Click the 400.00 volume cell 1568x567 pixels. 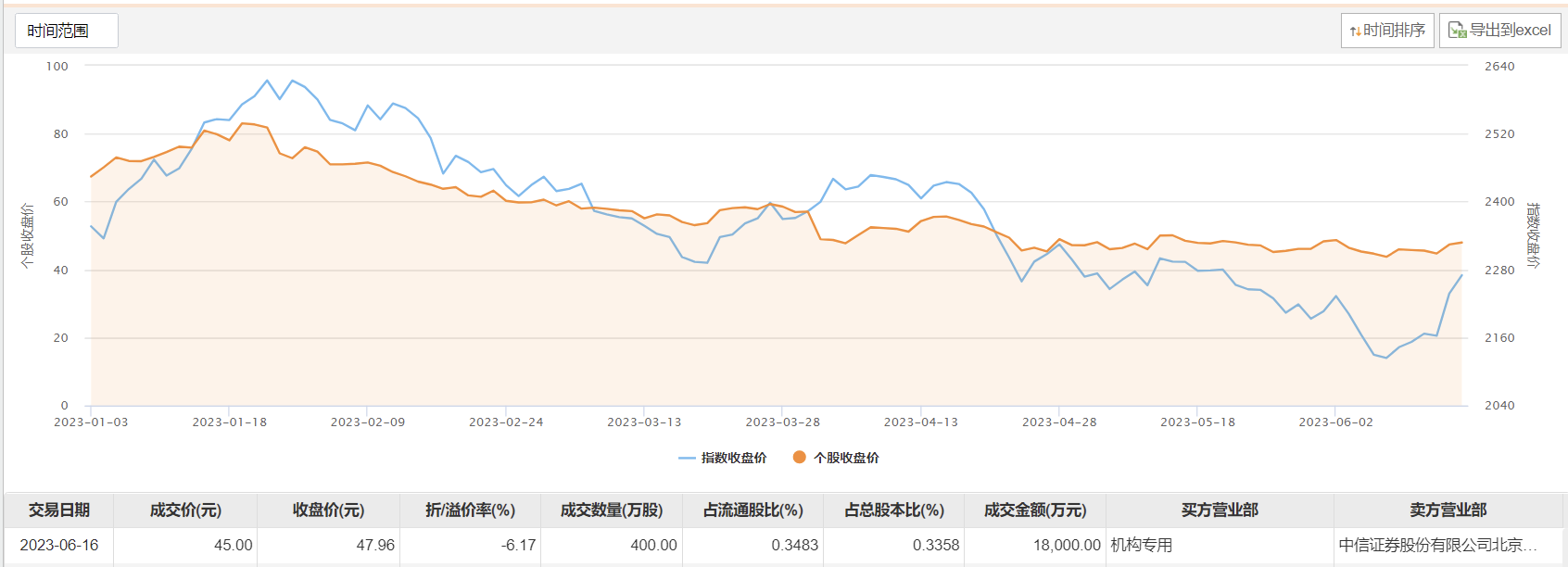click(612, 545)
